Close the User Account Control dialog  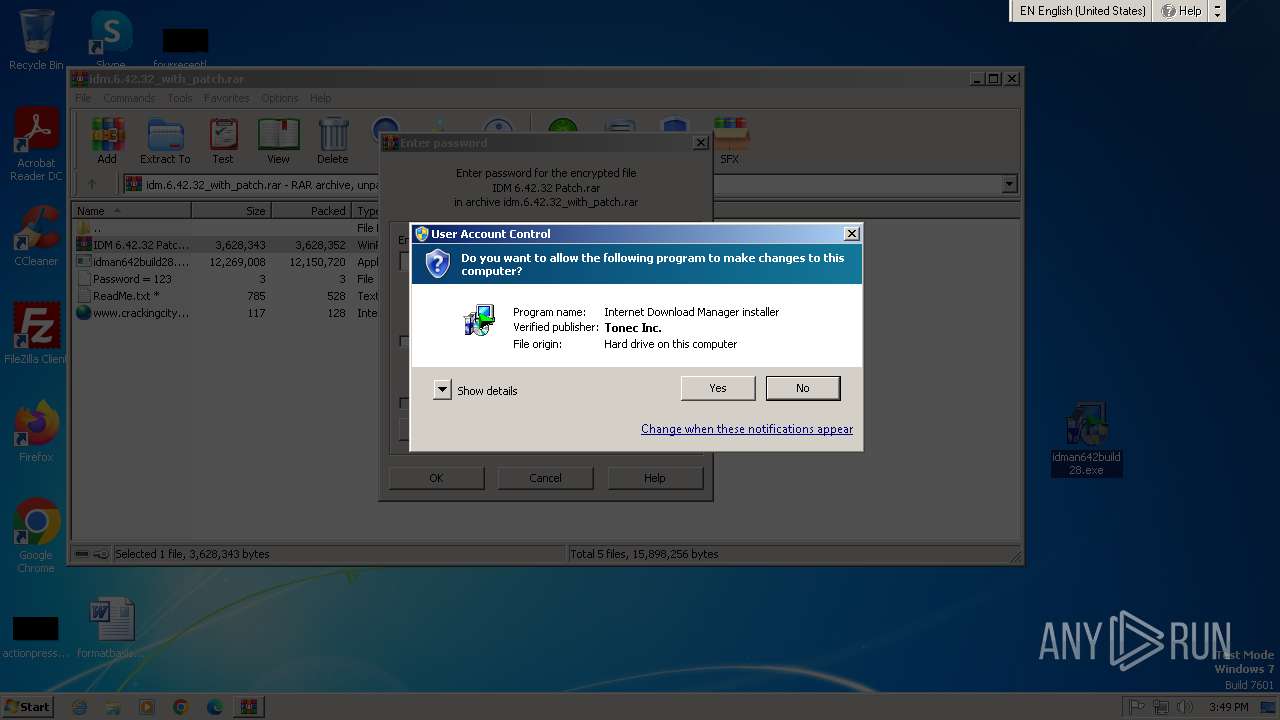click(852, 234)
